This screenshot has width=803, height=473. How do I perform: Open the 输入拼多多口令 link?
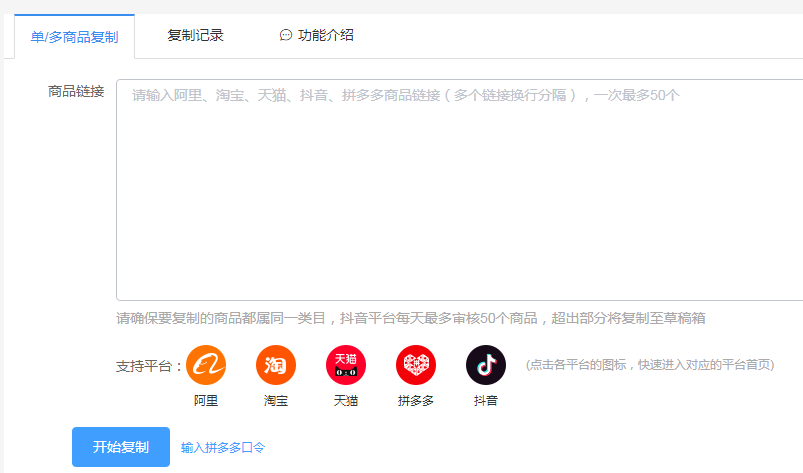coord(223,447)
